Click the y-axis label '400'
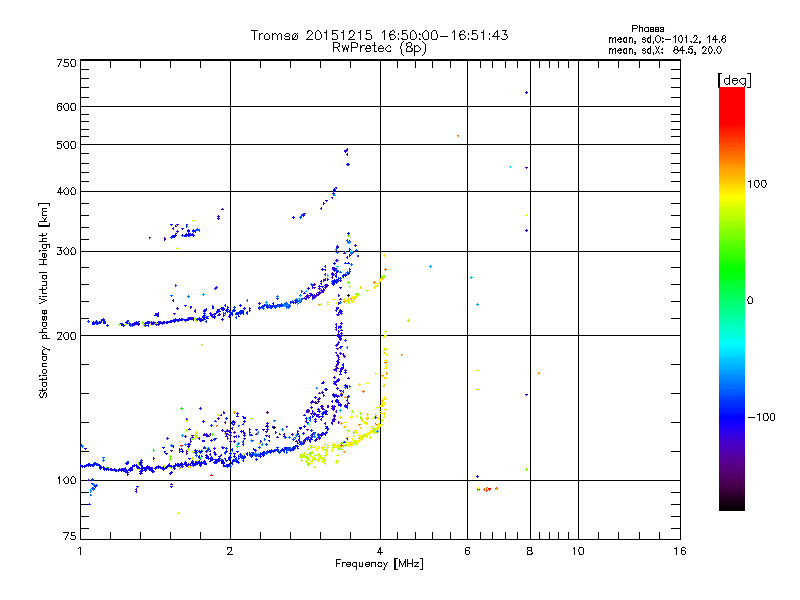This screenshot has height=600, width=800. click(66, 192)
